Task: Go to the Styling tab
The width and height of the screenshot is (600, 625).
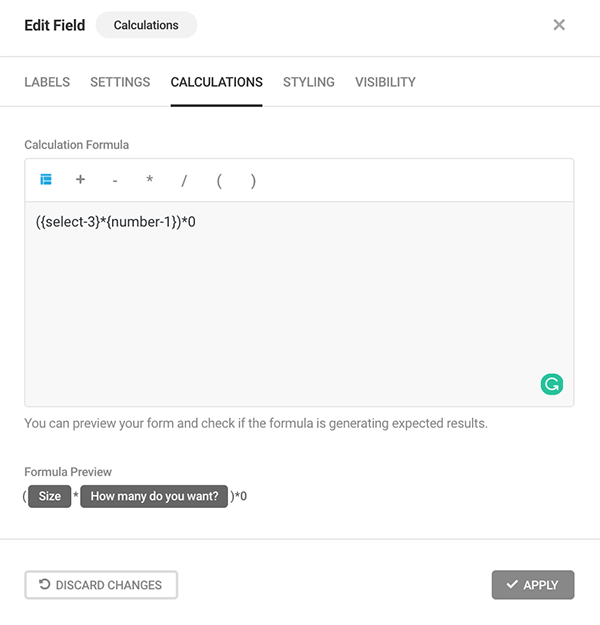Action: pyautogui.click(x=308, y=82)
